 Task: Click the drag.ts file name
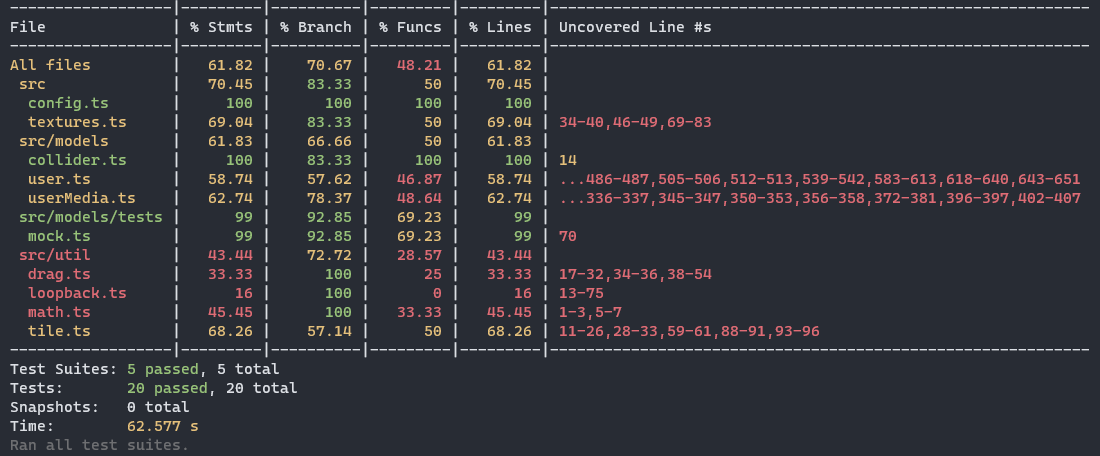(59, 274)
